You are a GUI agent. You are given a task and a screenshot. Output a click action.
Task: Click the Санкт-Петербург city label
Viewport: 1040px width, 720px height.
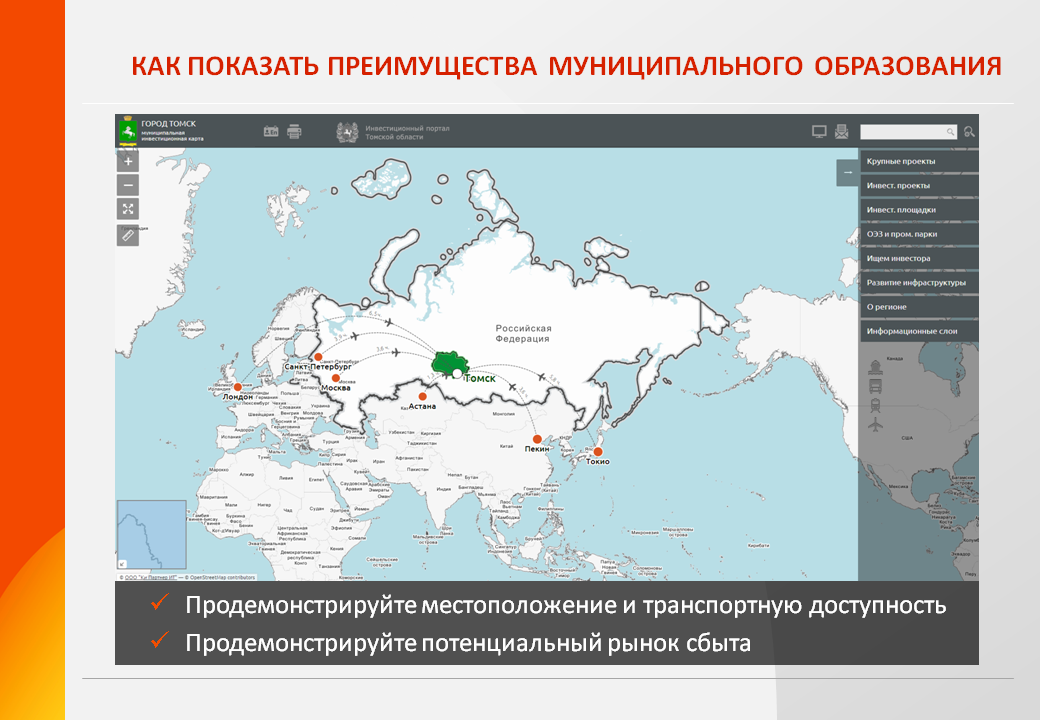pos(318,367)
